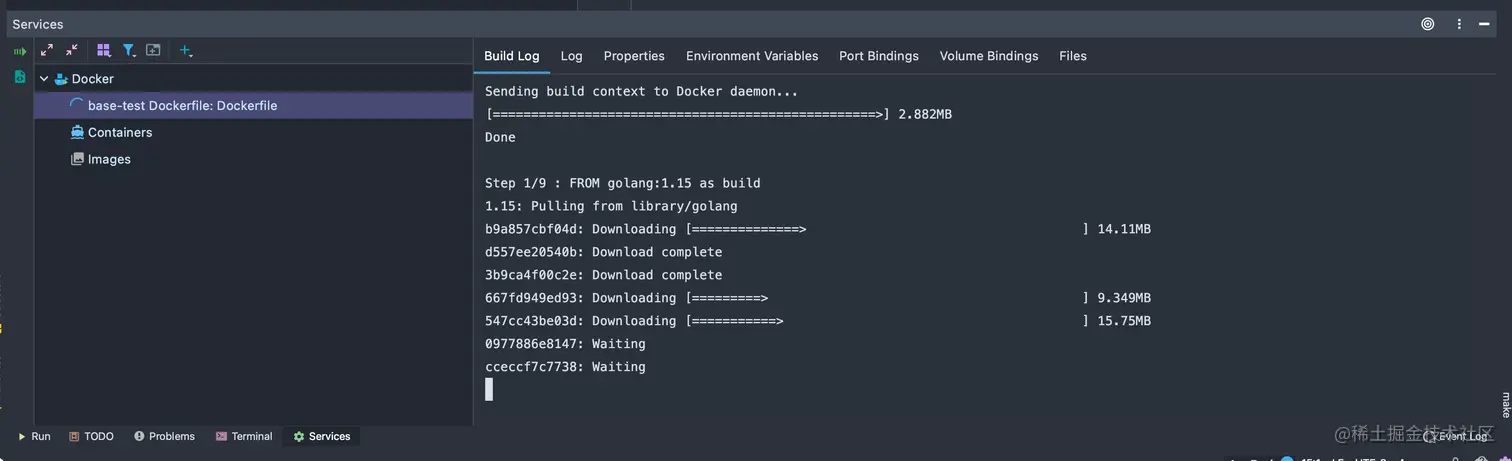Click the green Deploy run icon

[19, 51]
